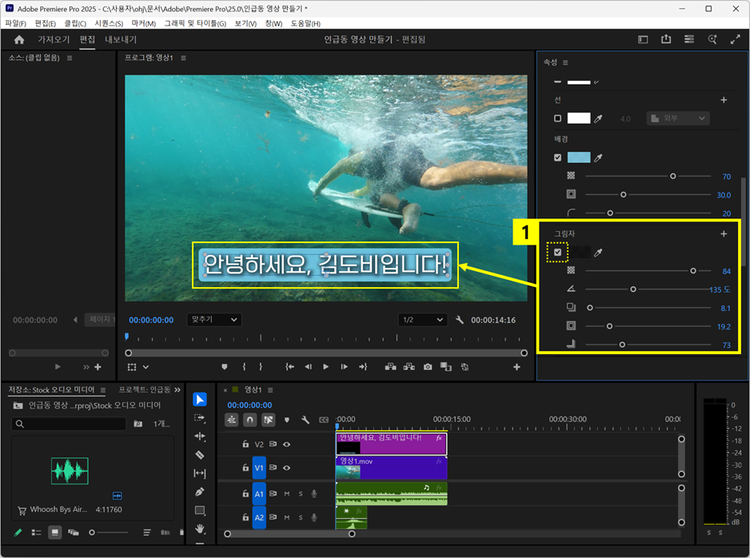Screen dimensions: 750x558
Task: Click the Export Frame camera icon
Action: 428,367
